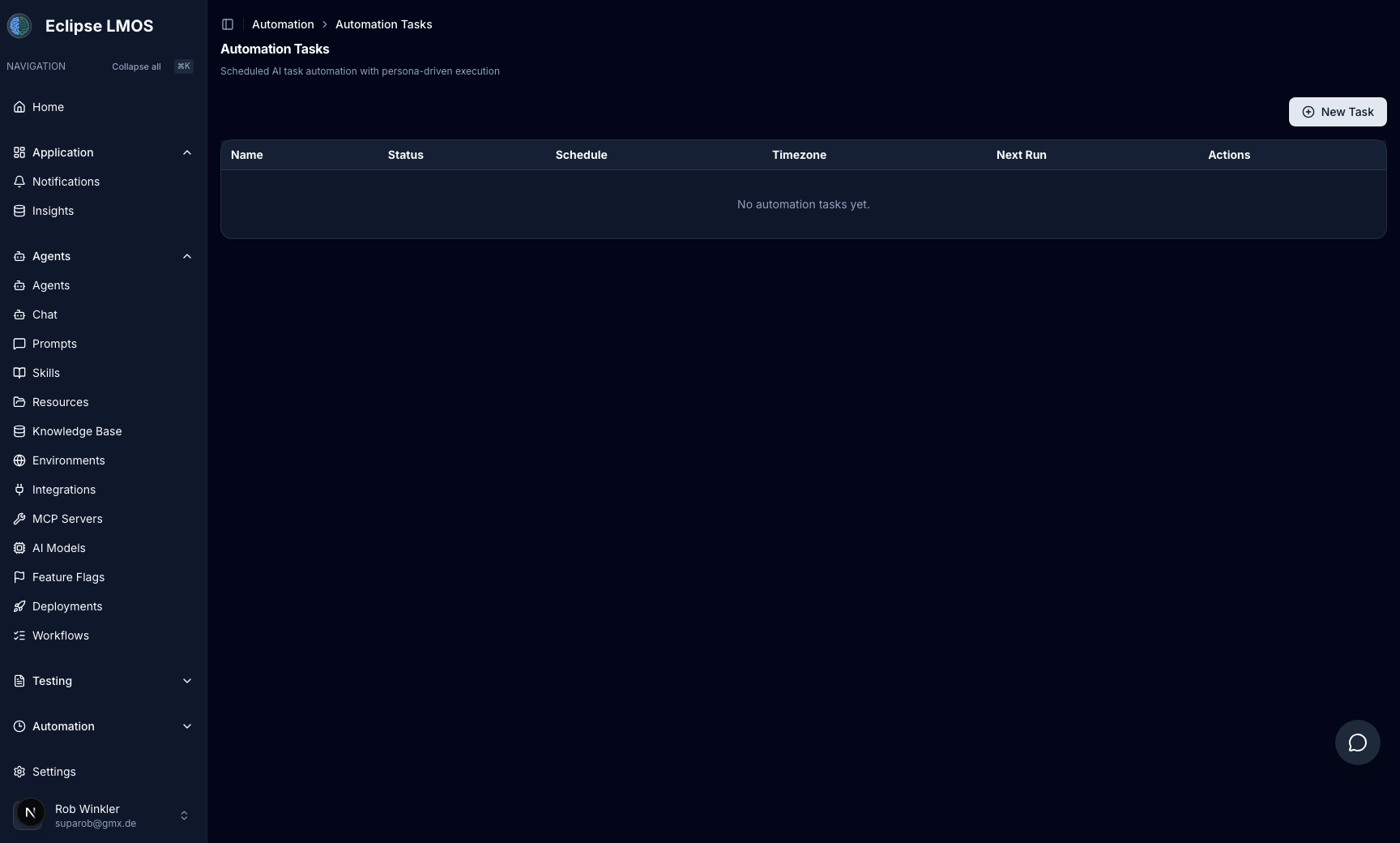Viewport: 1400px width, 843px height.
Task: Click the Next Run column header
Action: 1022,155
